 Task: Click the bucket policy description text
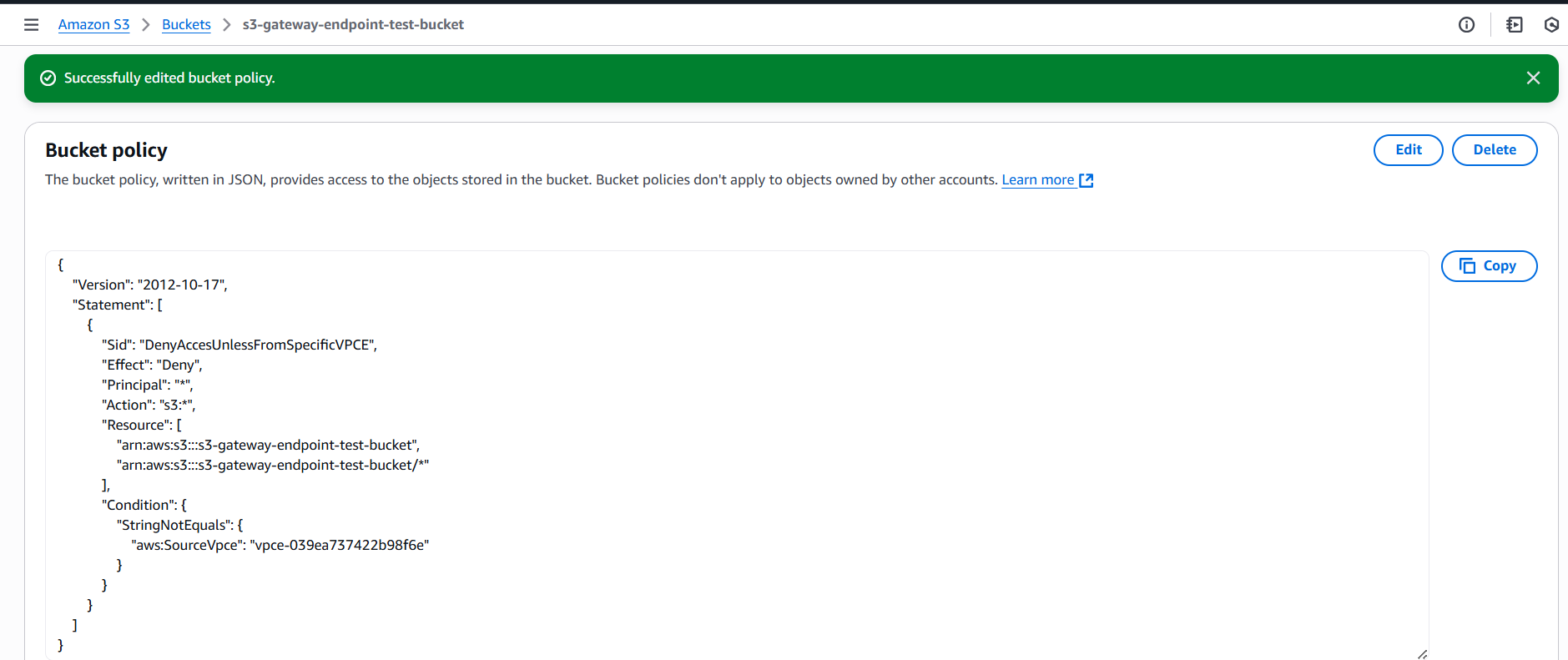pyautogui.click(x=522, y=180)
